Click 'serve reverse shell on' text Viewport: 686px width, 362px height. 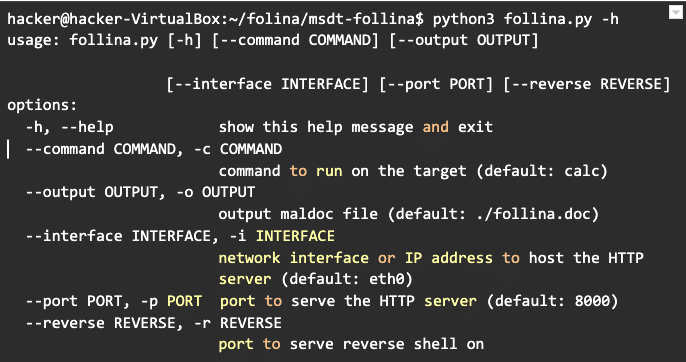tap(387, 344)
